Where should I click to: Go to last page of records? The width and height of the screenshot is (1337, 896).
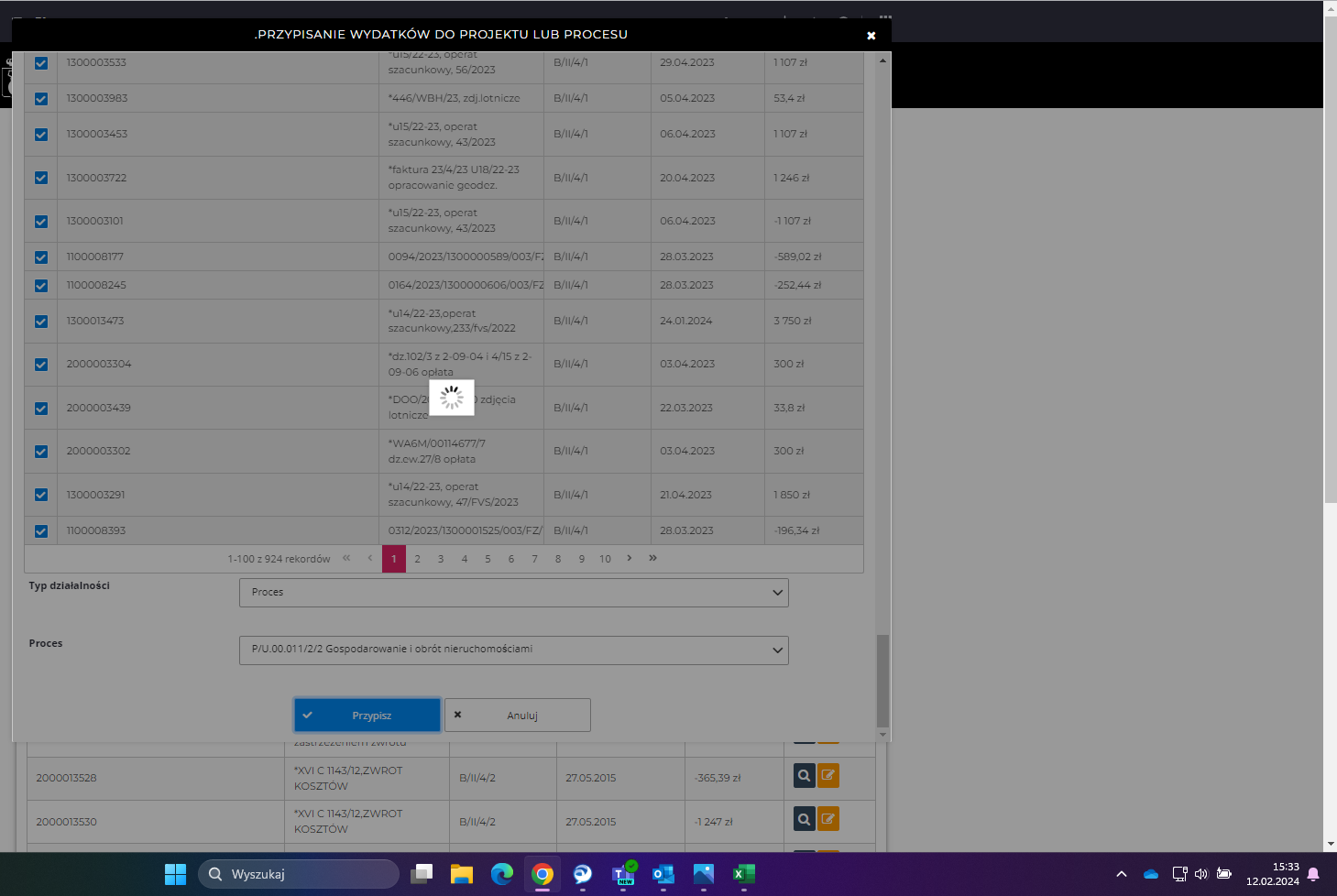click(x=652, y=558)
